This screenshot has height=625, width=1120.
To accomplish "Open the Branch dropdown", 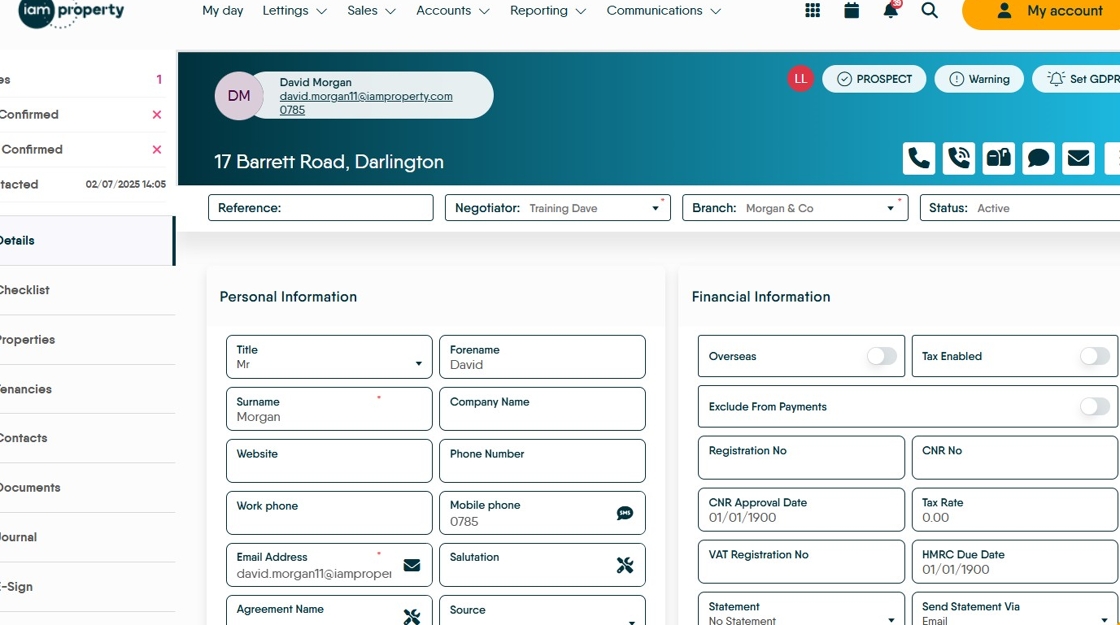I will pyautogui.click(x=795, y=208).
